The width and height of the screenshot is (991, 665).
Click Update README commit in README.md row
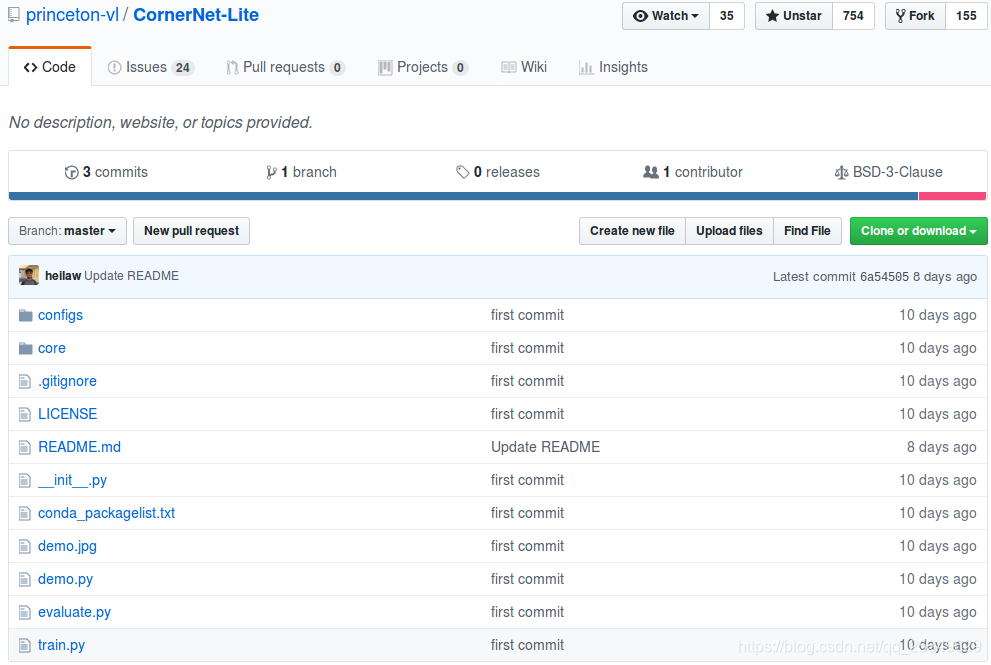coord(545,447)
